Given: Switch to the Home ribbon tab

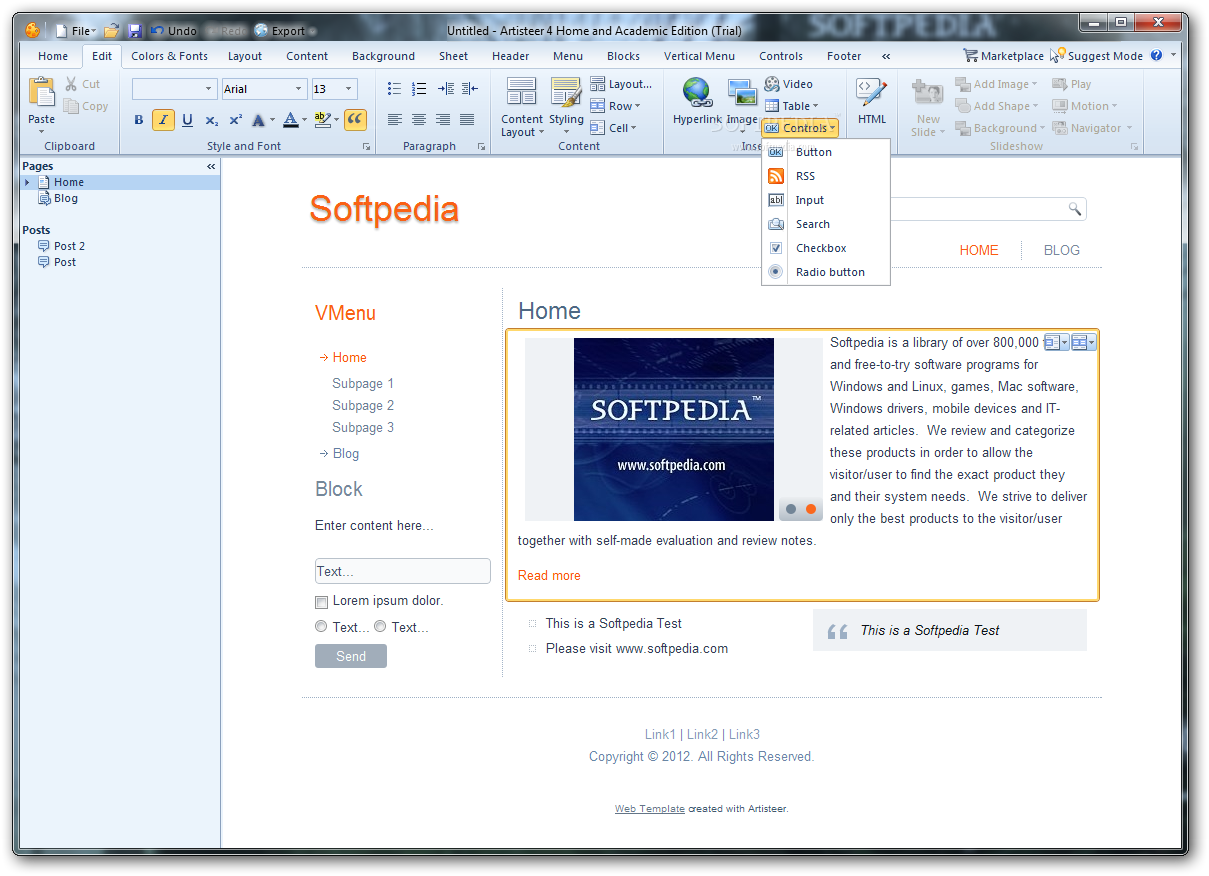Looking at the screenshot, I should pos(53,56).
